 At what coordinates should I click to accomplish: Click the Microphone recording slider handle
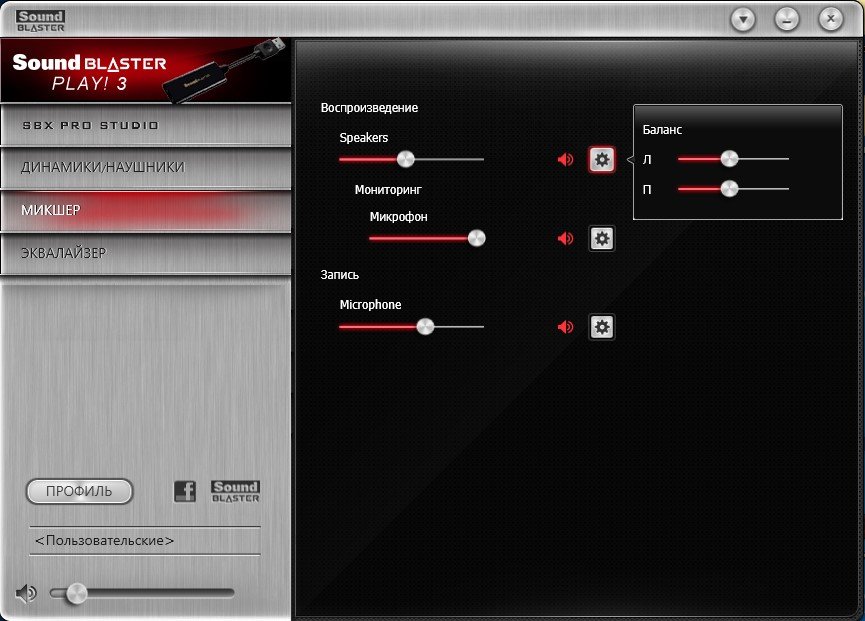425,326
